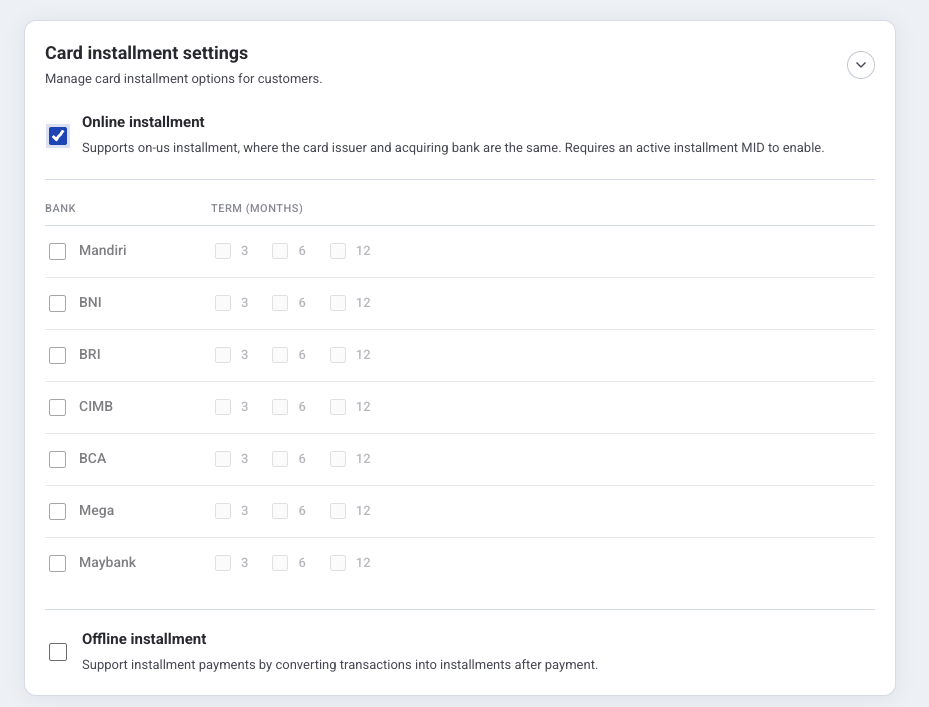Tick the BCA bank checkbox
The width and height of the screenshot is (929, 707).
(57, 459)
